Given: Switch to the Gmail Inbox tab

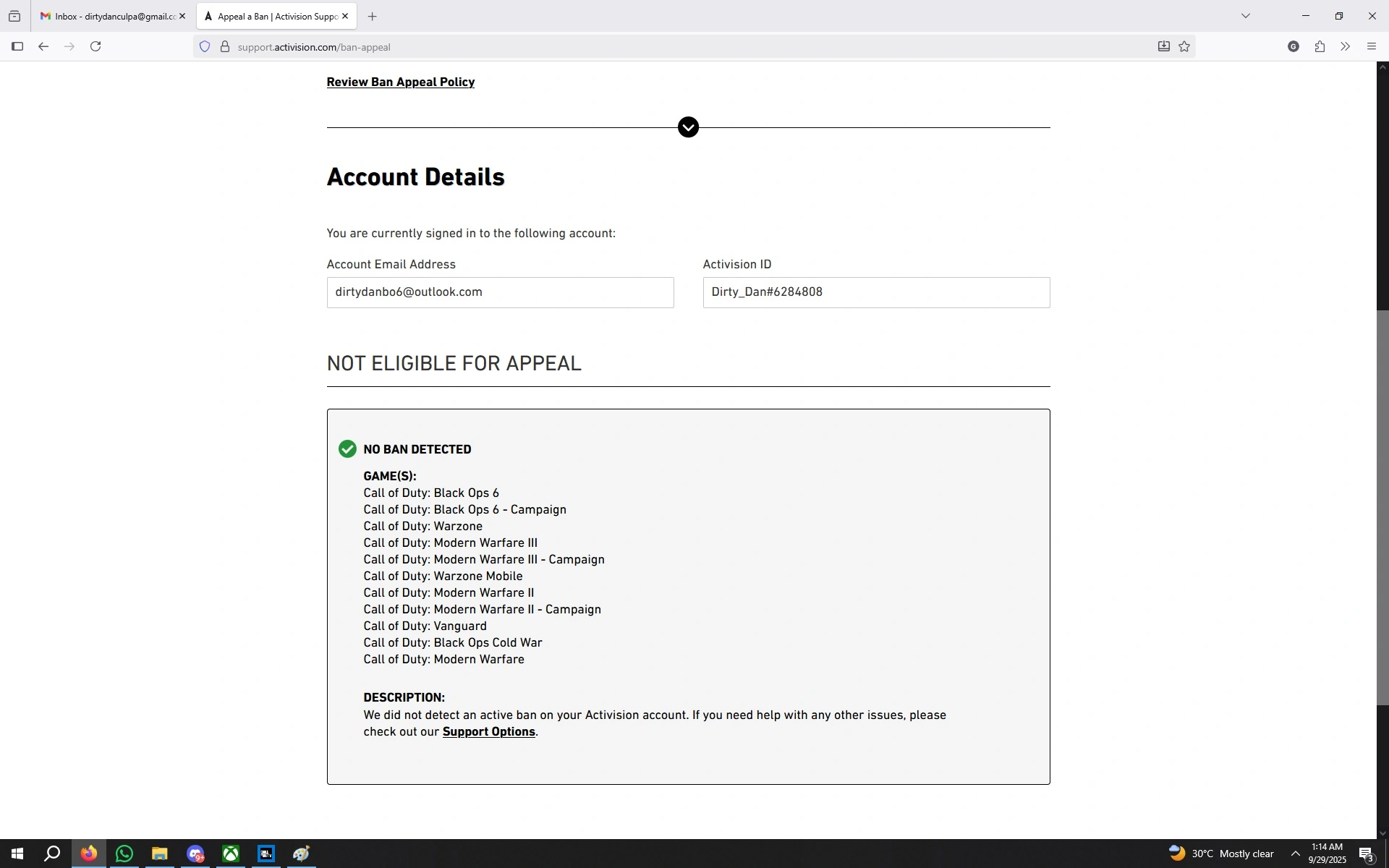Looking at the screenshot, I should (109, 16).
